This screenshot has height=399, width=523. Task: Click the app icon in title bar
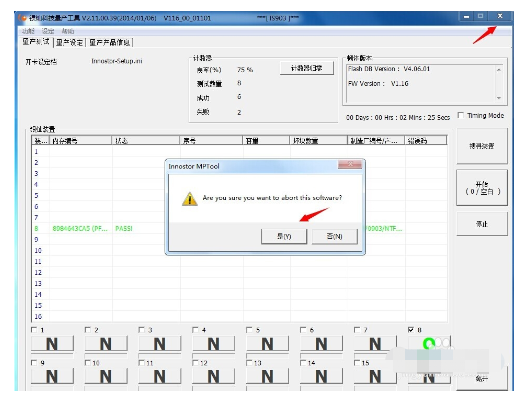[23, 18]
